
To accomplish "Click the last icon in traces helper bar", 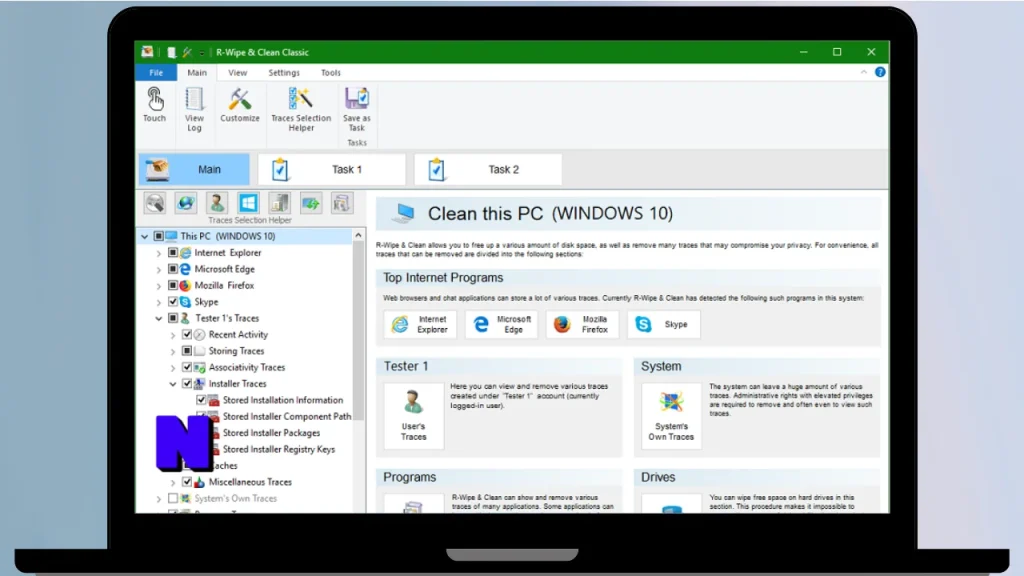I will pyautogui.click(x=342, y=203).
